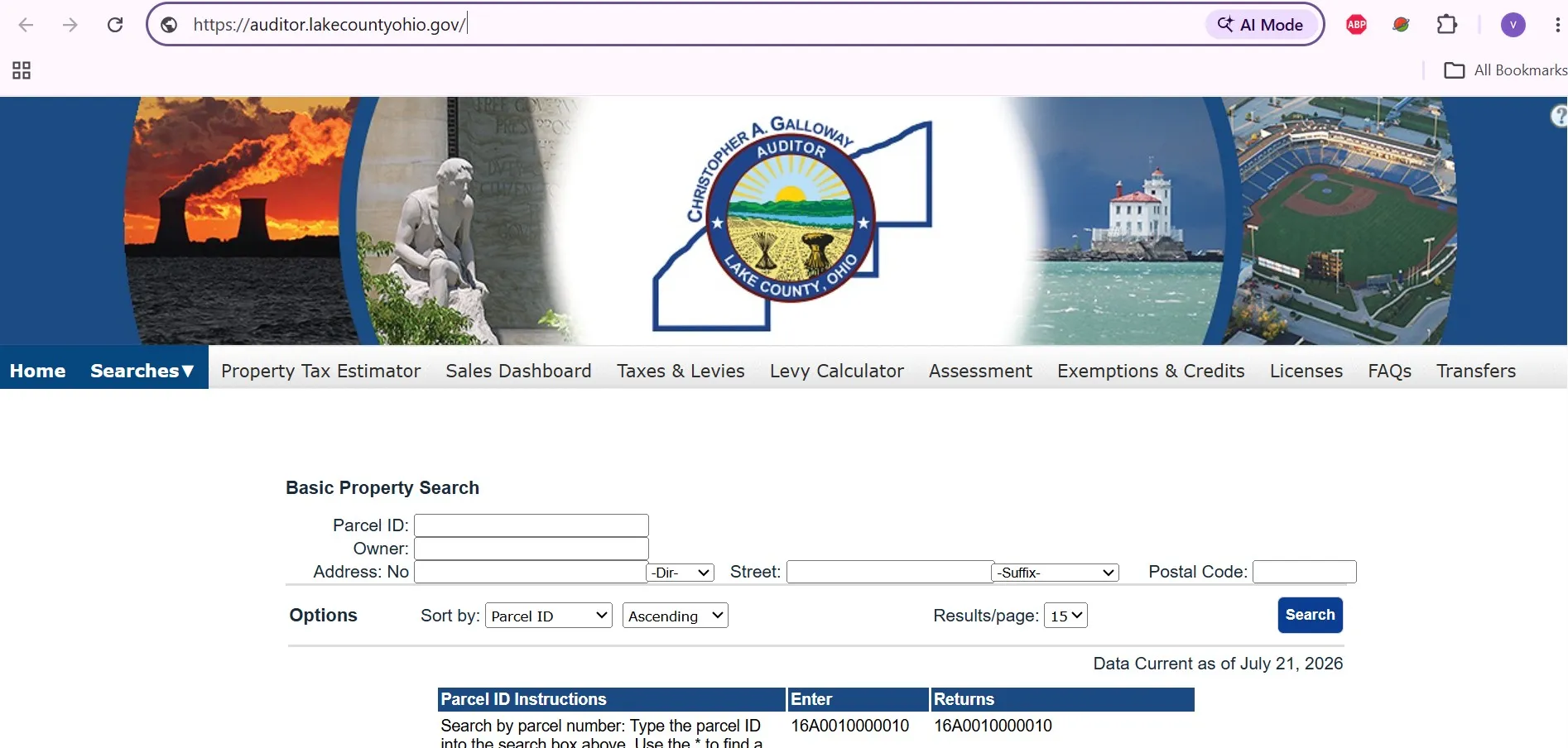Open the Levy Calculator page
Image resolution: width=1568 pixels, height=748 pixels.
pos(837,371)
